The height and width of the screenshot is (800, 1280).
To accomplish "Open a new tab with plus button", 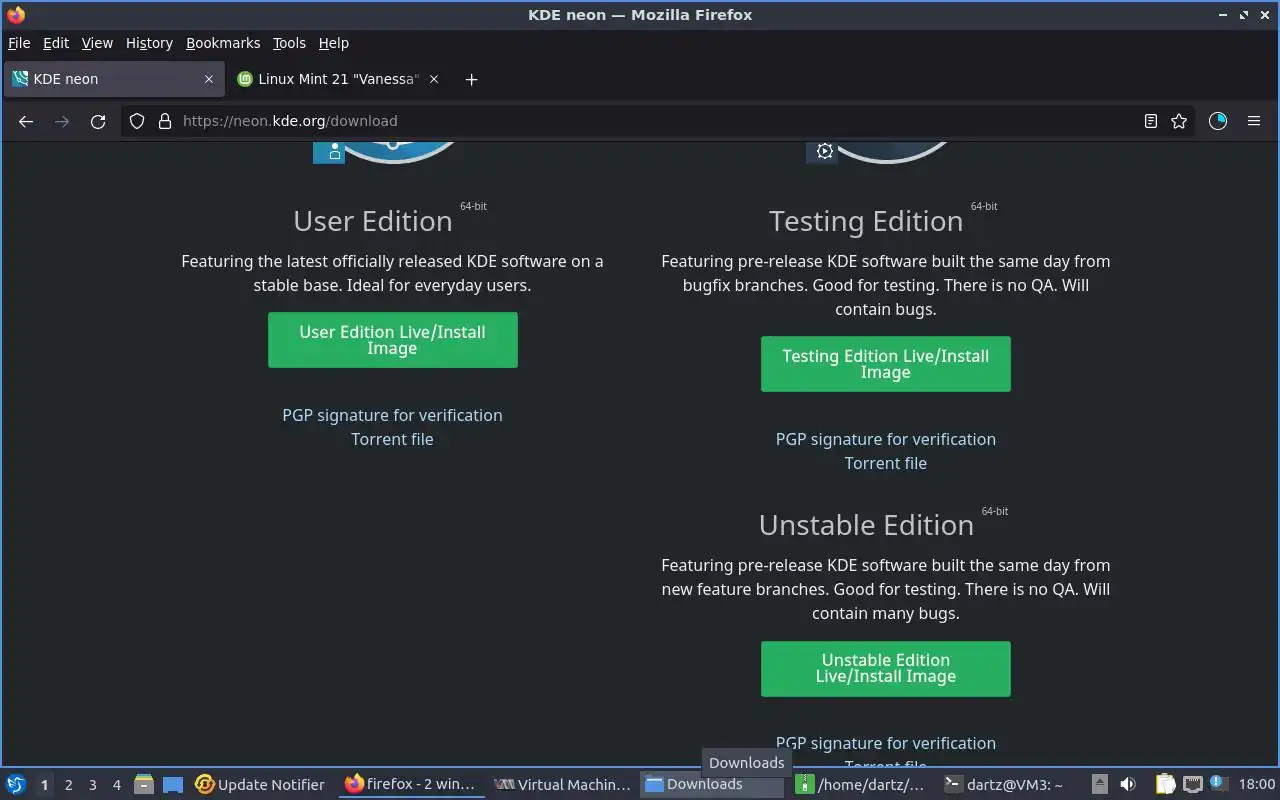I will (x=471, y=79).
